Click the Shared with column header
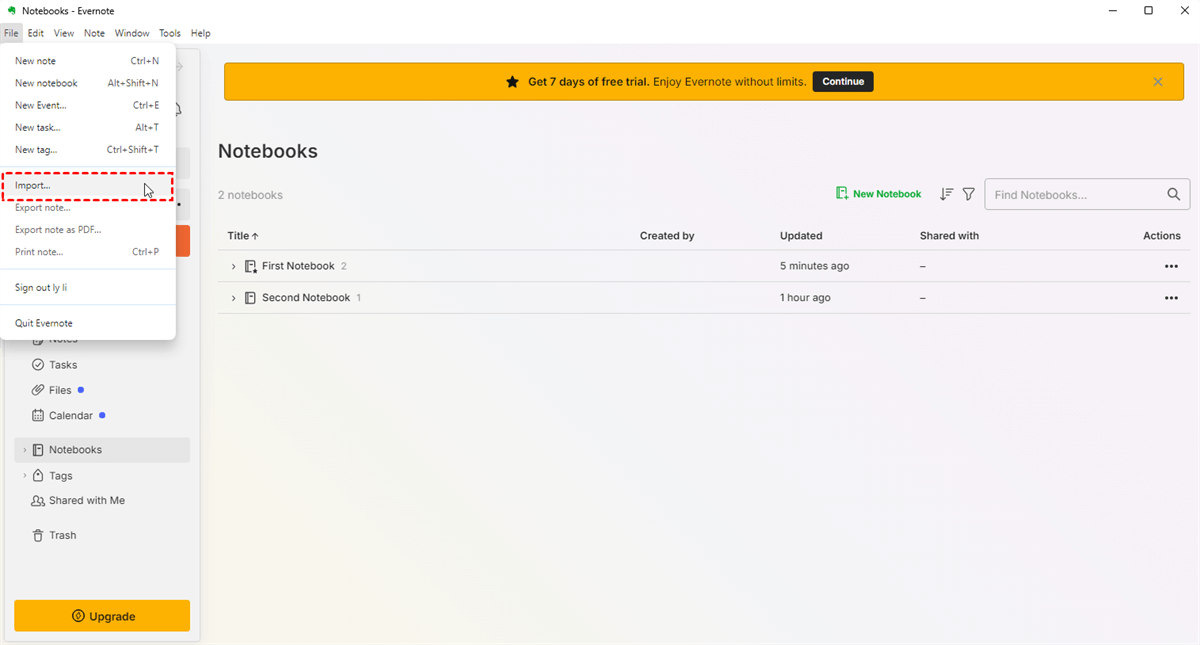Screen dimensions: 1200x645 949,236
